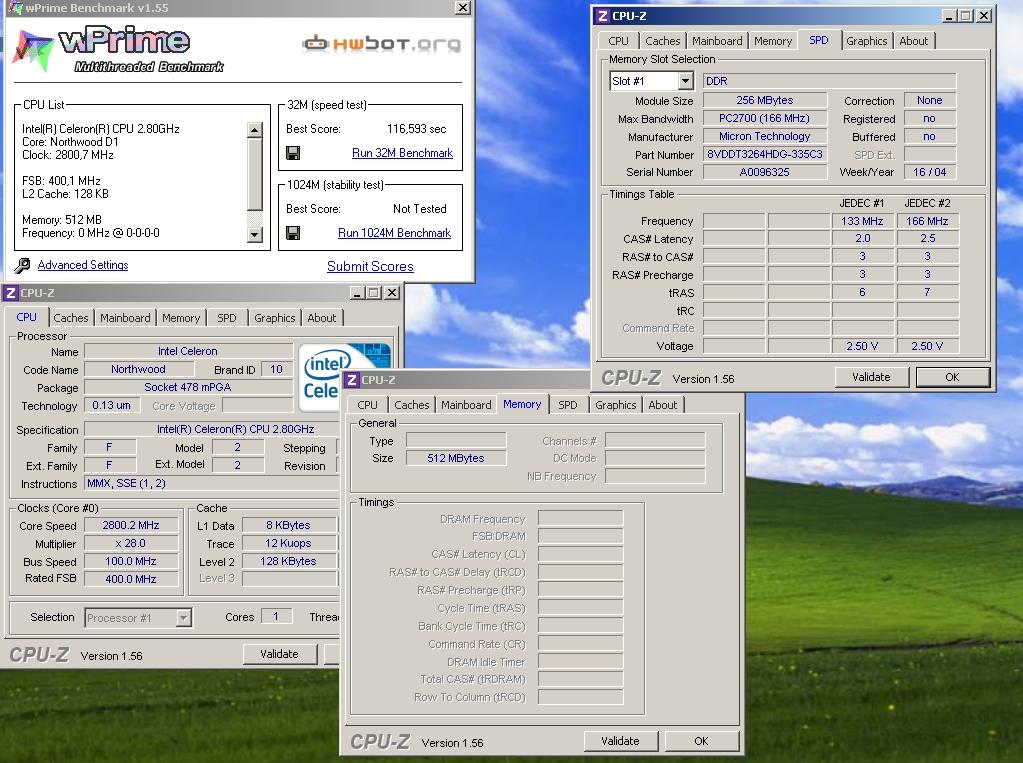
Task: Open Mainboard tab in SPD window
Action: pos(717,40)
